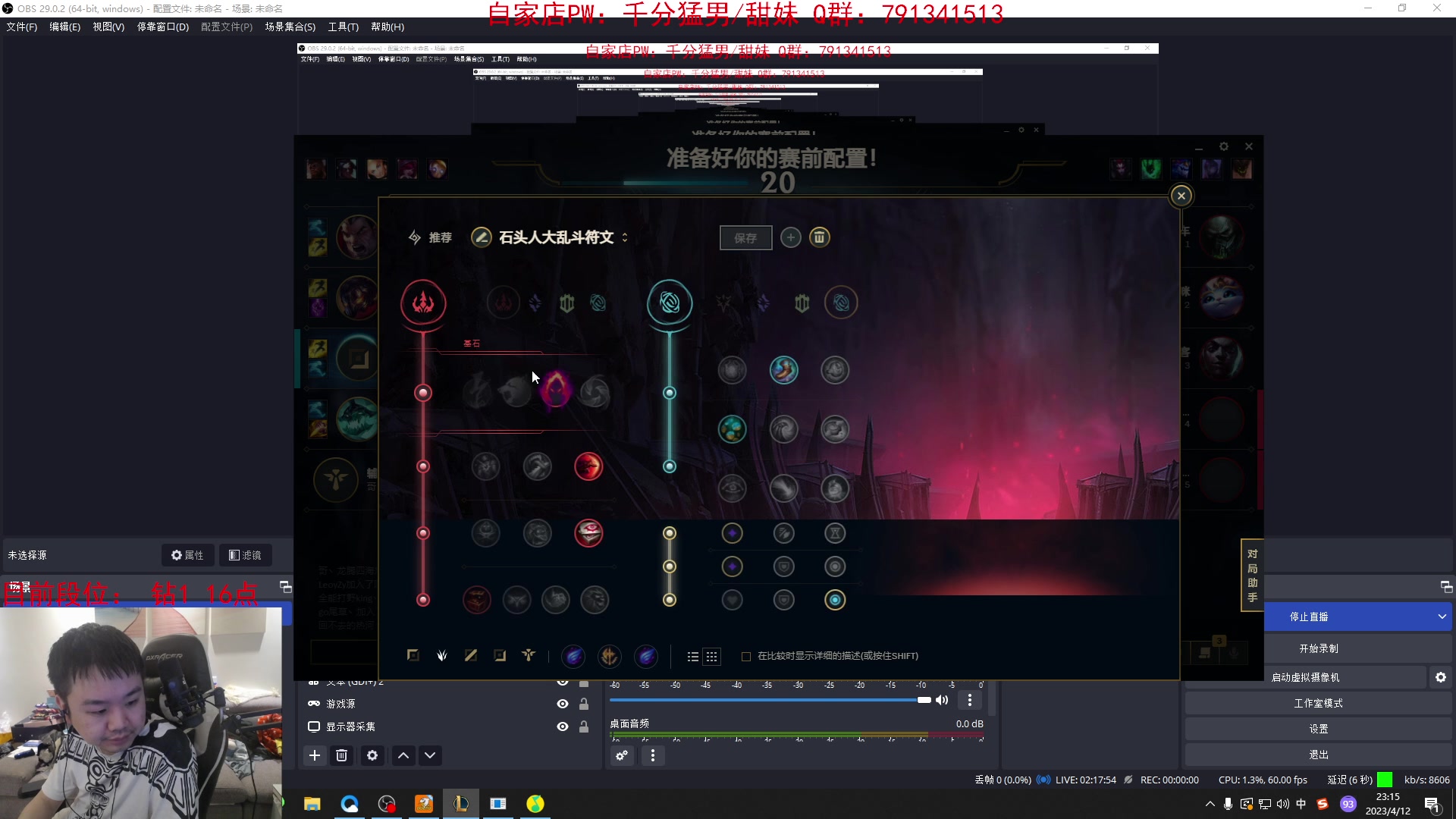Enable 工作室模式 studio mode
Image resolution: width=1456 pixels, height=819 pixels.
(1319, 703)
